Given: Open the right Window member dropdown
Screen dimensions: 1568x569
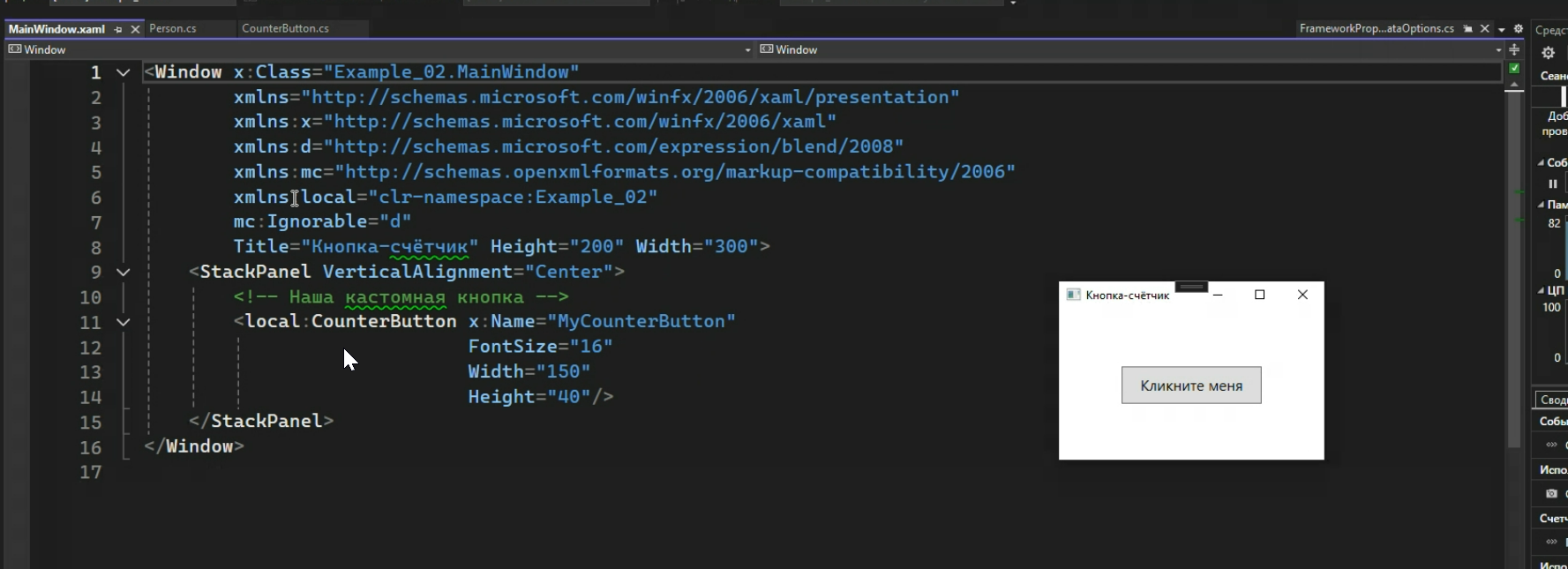Looking at the screenshot, I should (x=1131, y=49).
